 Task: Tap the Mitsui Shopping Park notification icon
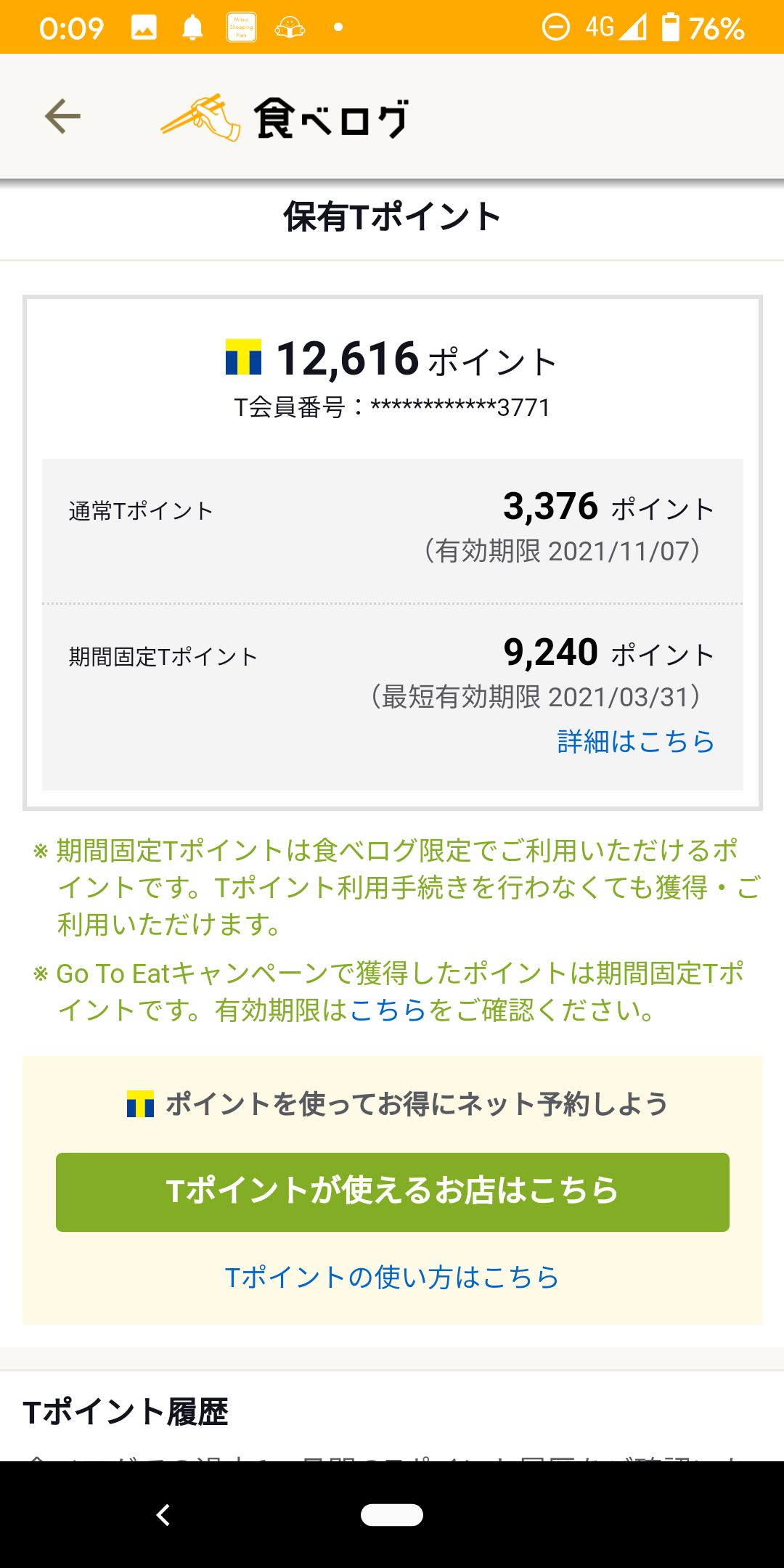tap(242, 28)
